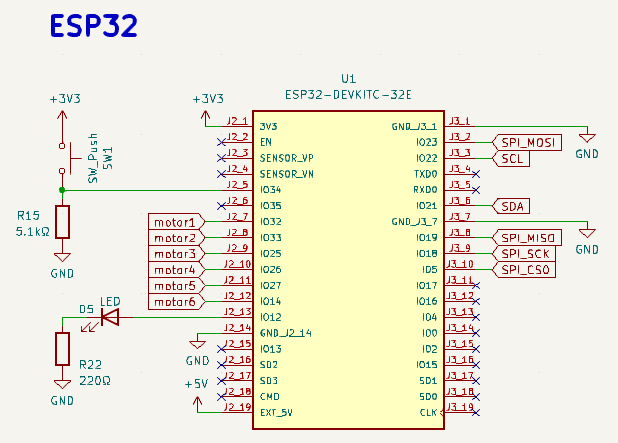The height and width of the screenshot is (443, 618).
Task: Click the J3_10 pin number
Action: point(460,264)
